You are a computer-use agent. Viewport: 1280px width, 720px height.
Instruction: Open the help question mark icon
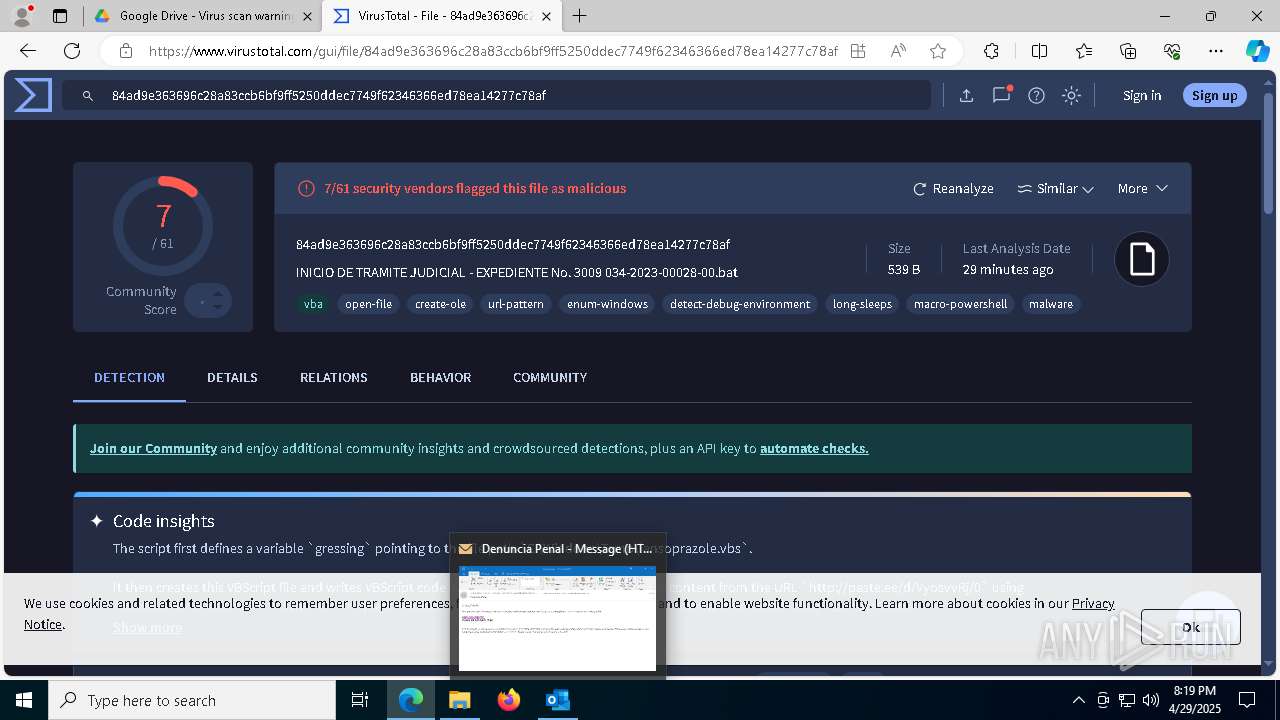tap(1036, 96)
